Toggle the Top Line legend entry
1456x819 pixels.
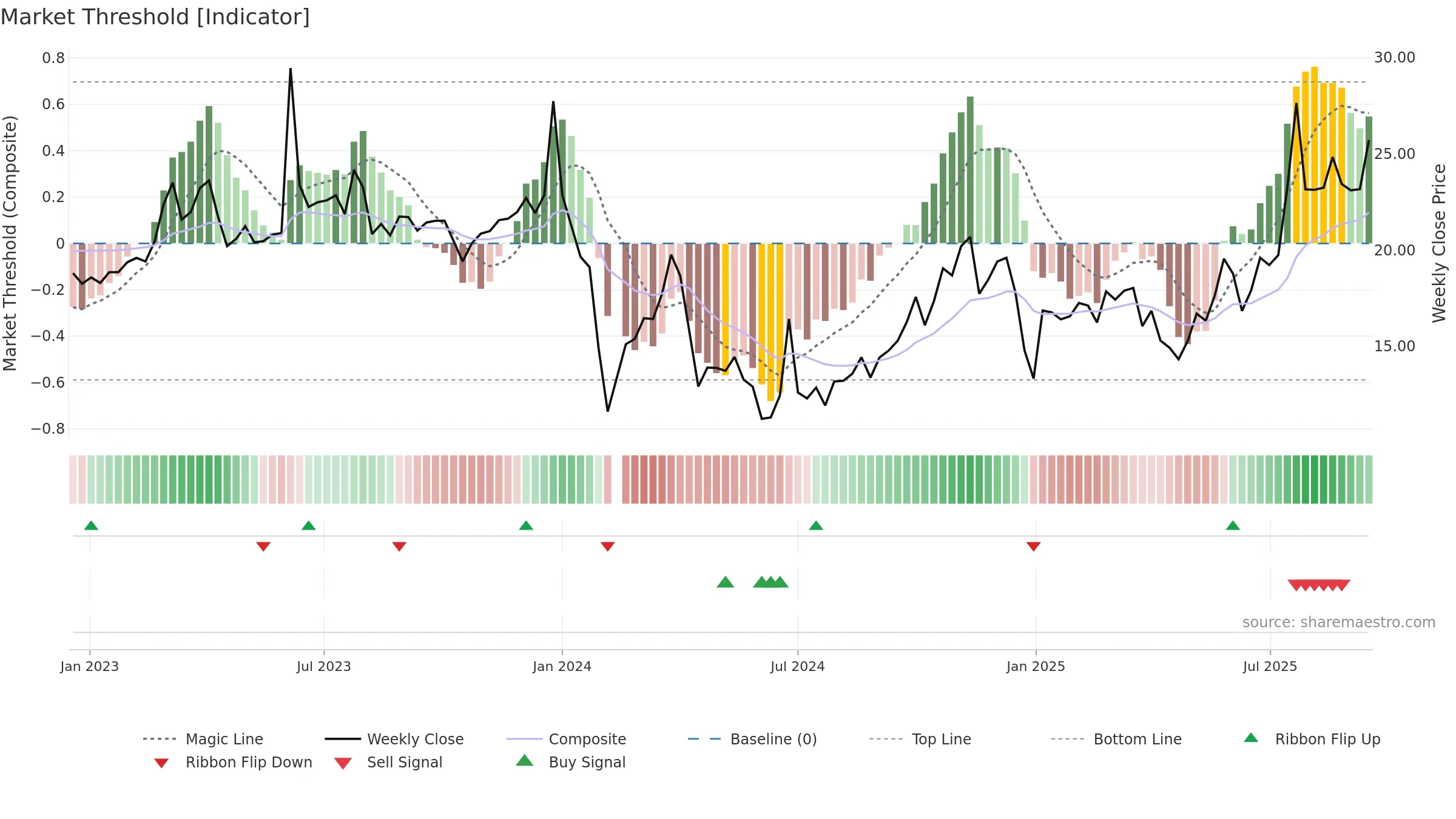tap(920, 739)
